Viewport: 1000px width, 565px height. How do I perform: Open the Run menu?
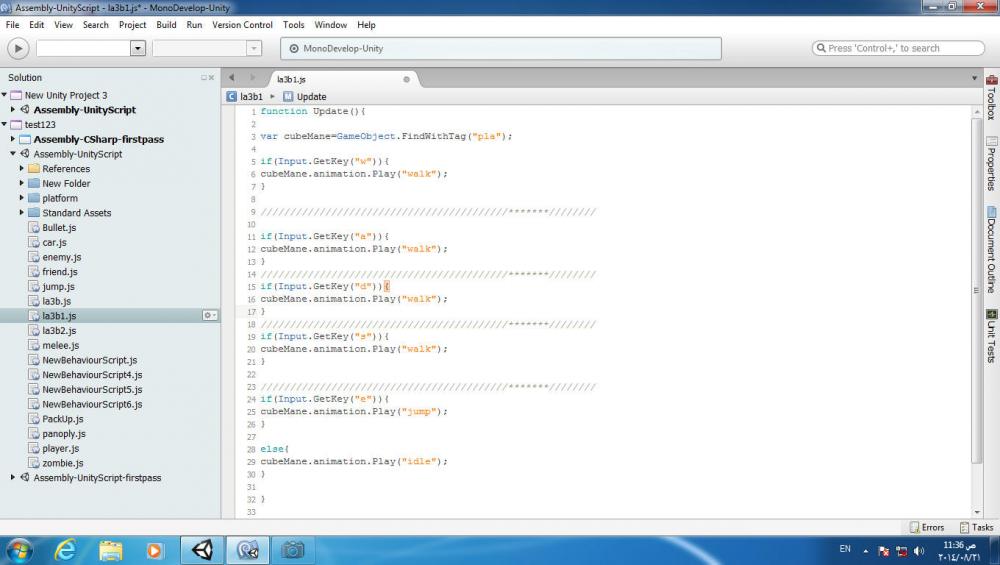pyautogui.click(x=194, y=25)
